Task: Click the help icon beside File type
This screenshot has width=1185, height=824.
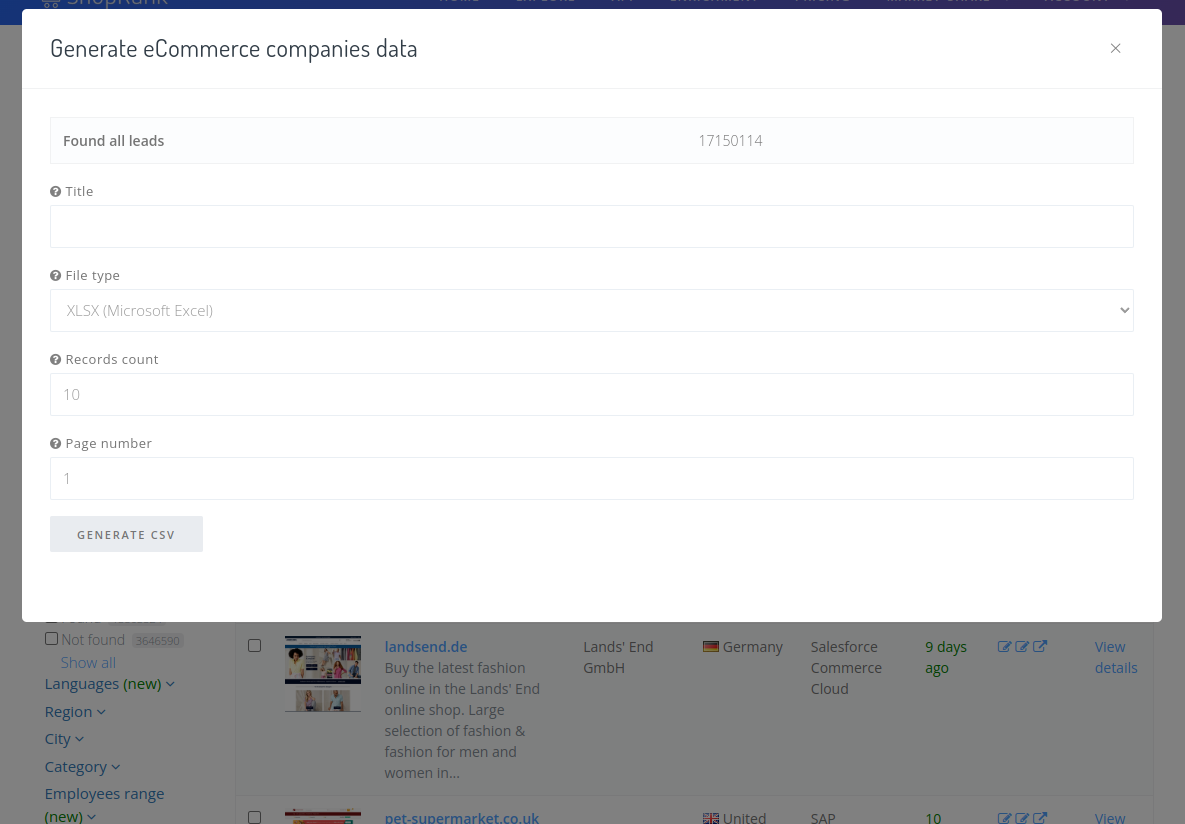Action: 56,276
